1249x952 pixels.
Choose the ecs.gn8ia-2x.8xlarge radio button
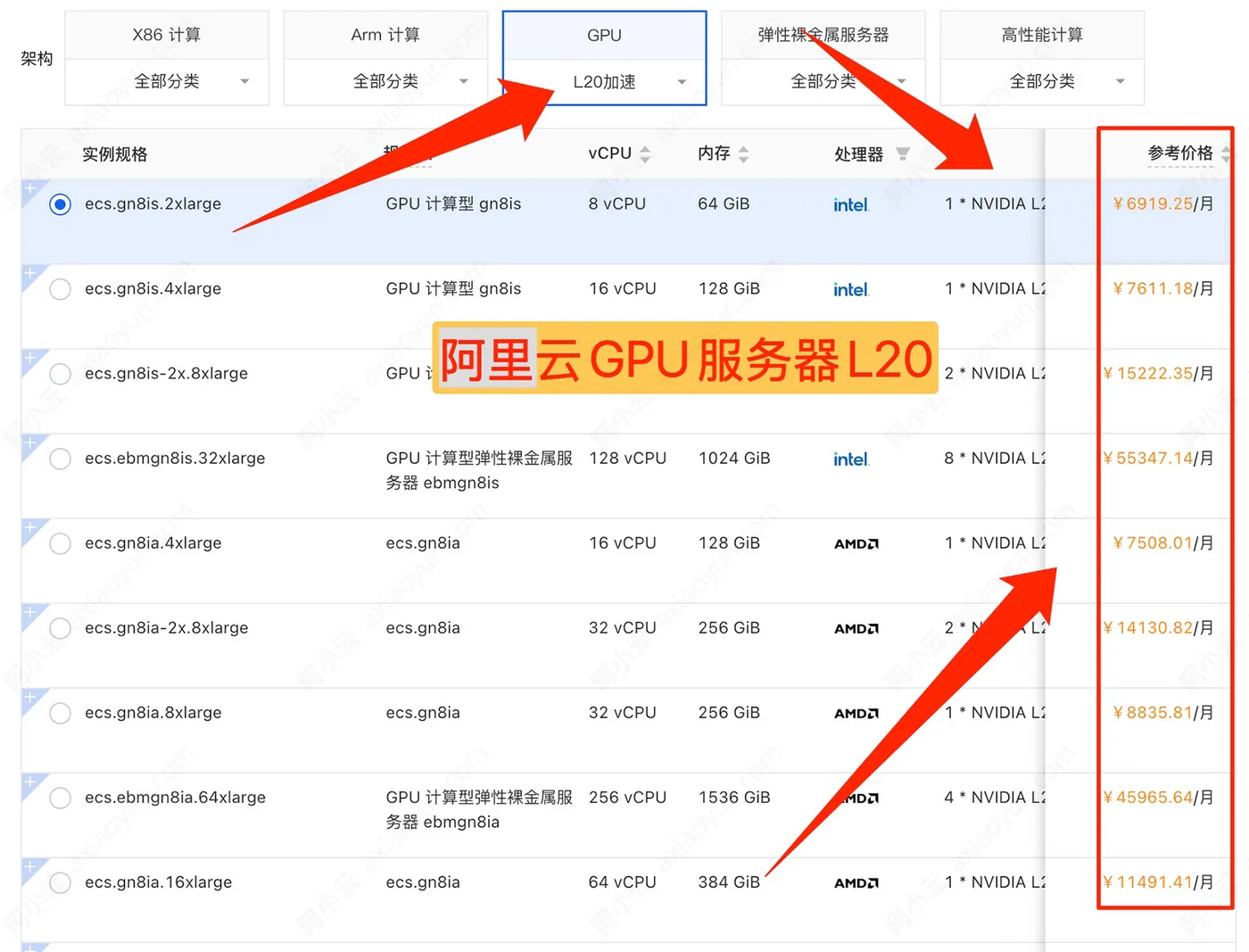61,628
